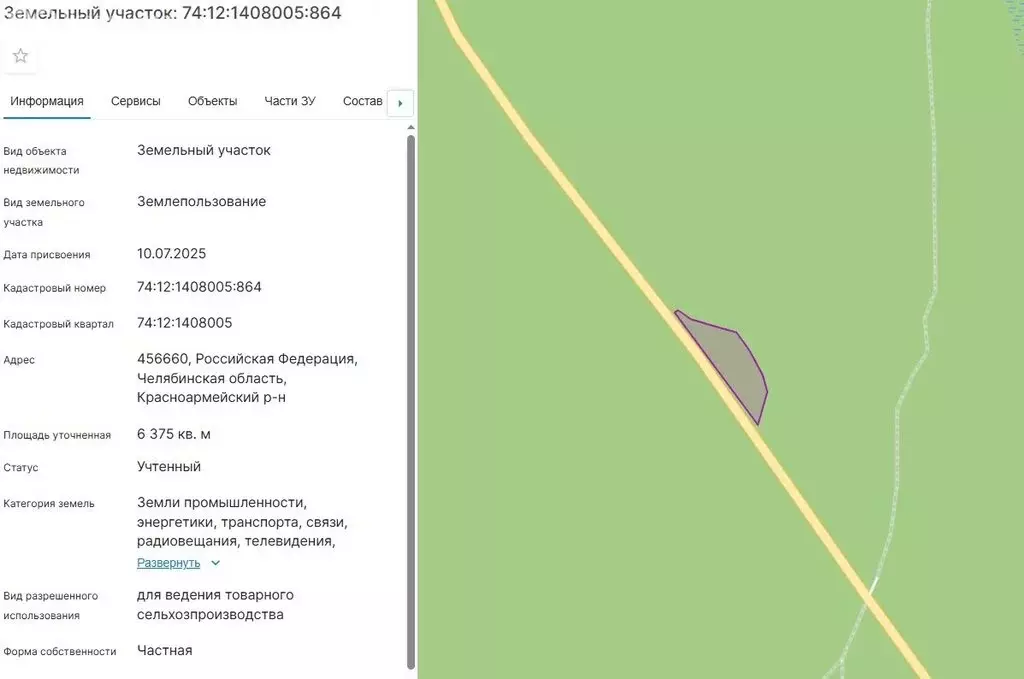Viewport: 1024px width, 679px height.
Task: Show more tabs with right arrow button
Action: click(x=400, y=103)
